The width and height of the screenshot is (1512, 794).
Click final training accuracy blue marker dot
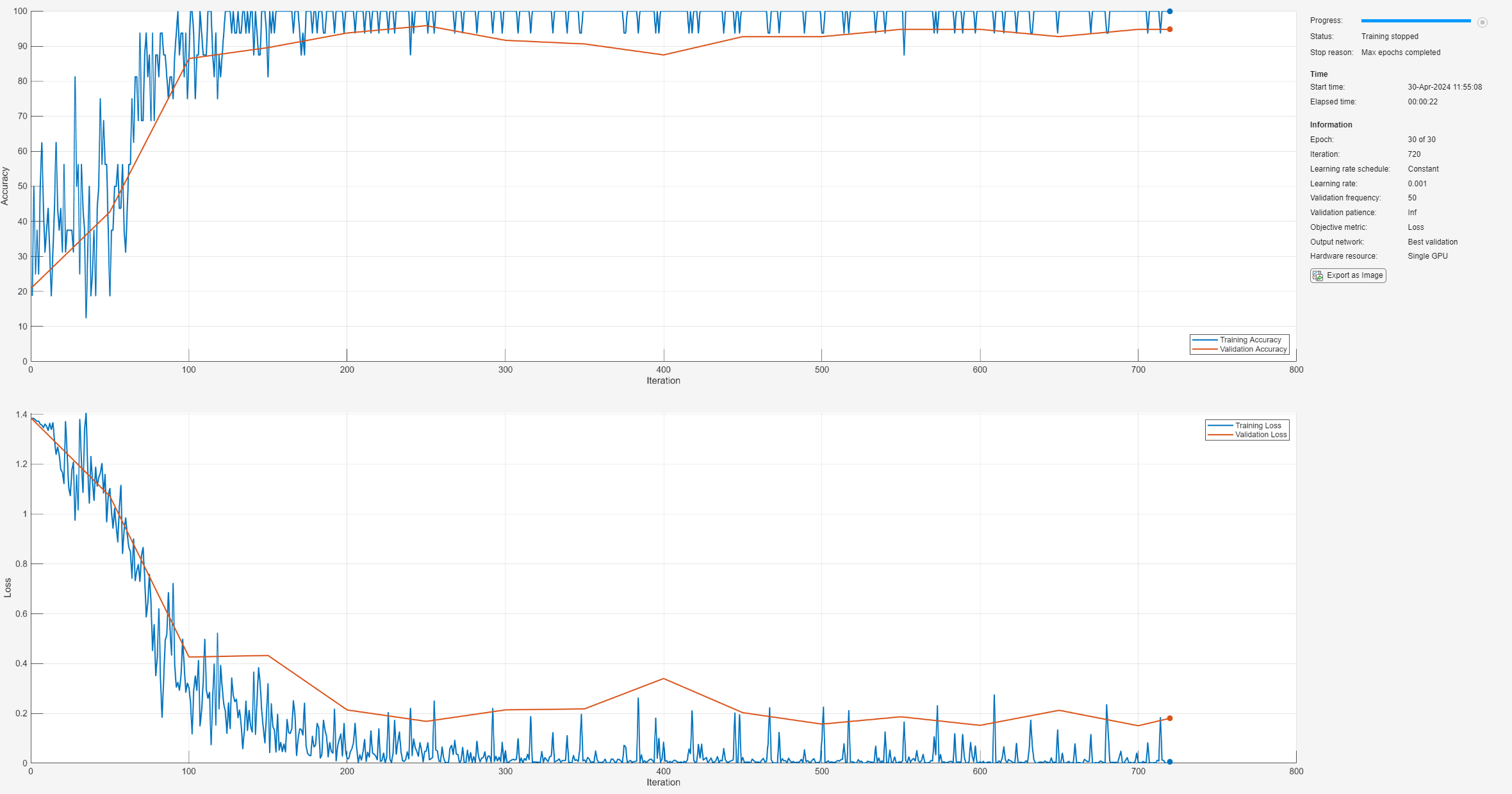[x=1169, y=12]
